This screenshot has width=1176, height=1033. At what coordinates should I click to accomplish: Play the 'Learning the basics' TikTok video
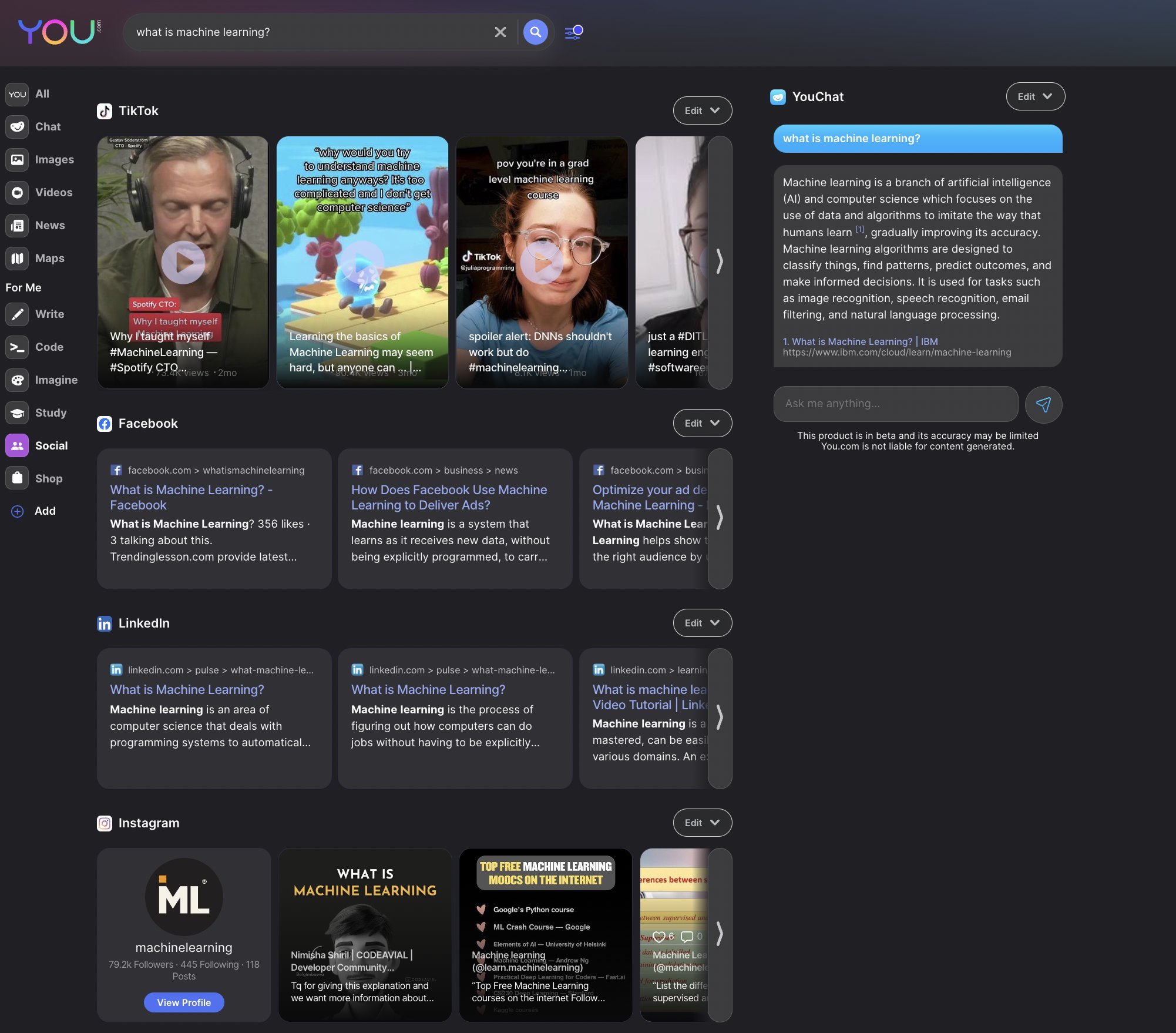point(362,262)
